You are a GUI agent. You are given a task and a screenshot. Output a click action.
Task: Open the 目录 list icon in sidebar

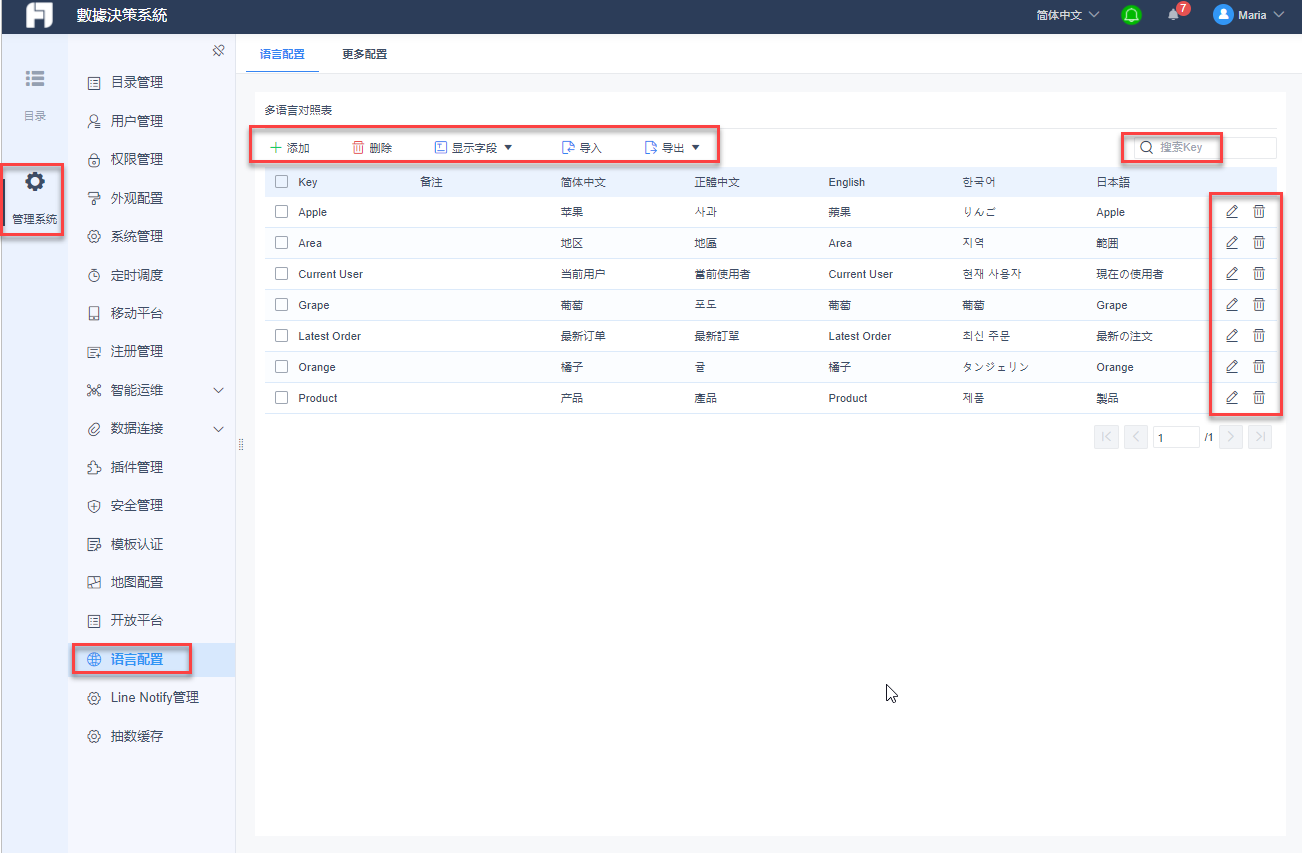click(35, 78)
